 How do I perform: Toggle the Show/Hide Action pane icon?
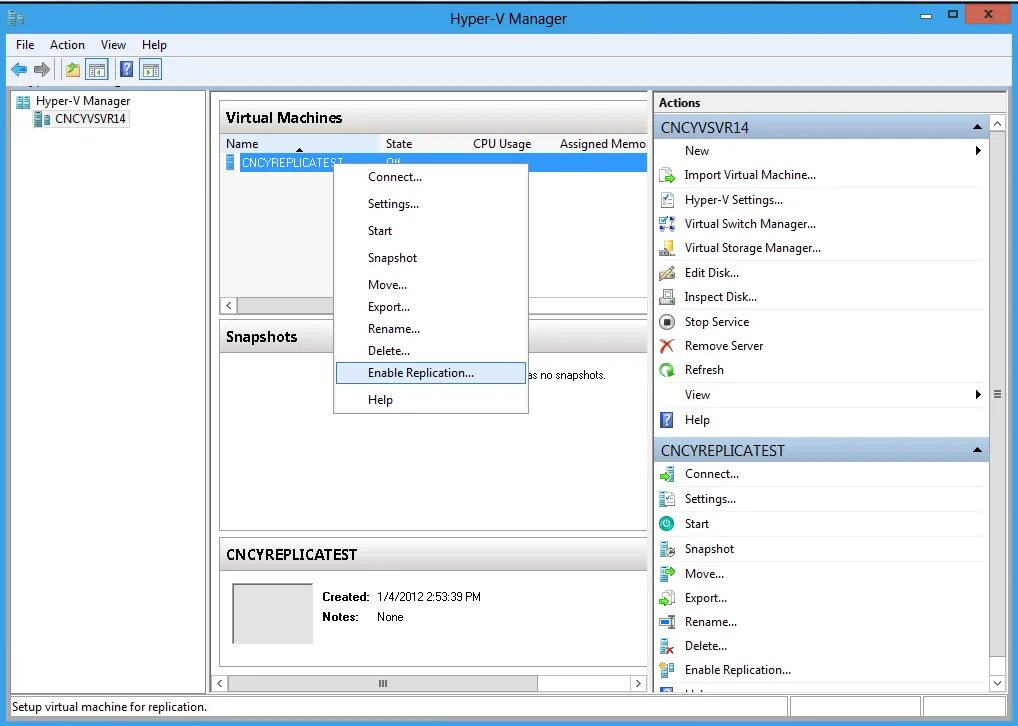(151, 69)
